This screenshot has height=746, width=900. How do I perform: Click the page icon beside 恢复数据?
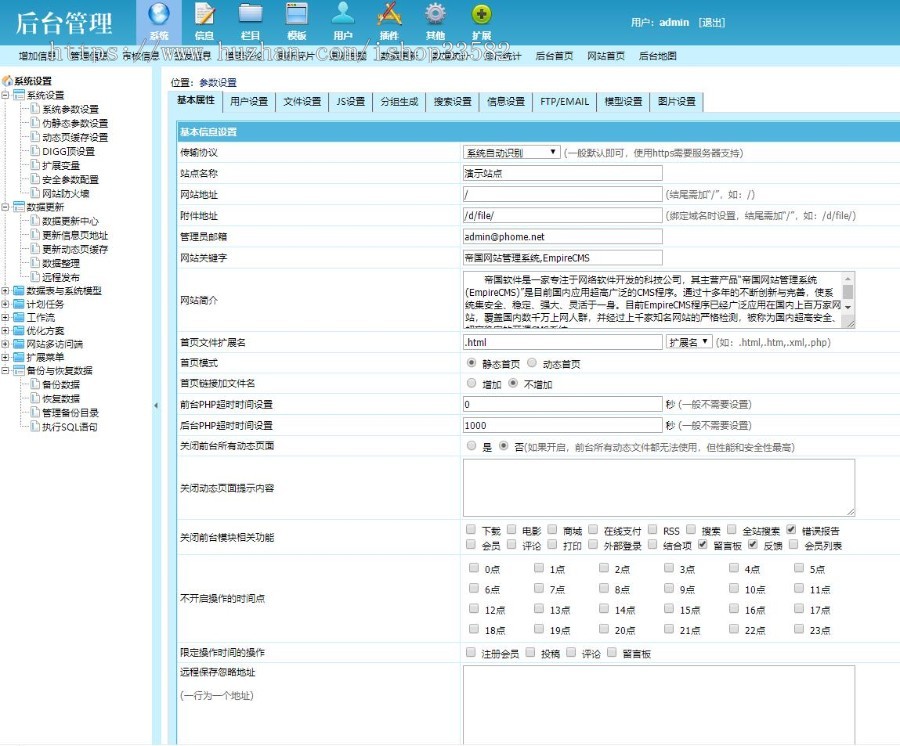35,398
